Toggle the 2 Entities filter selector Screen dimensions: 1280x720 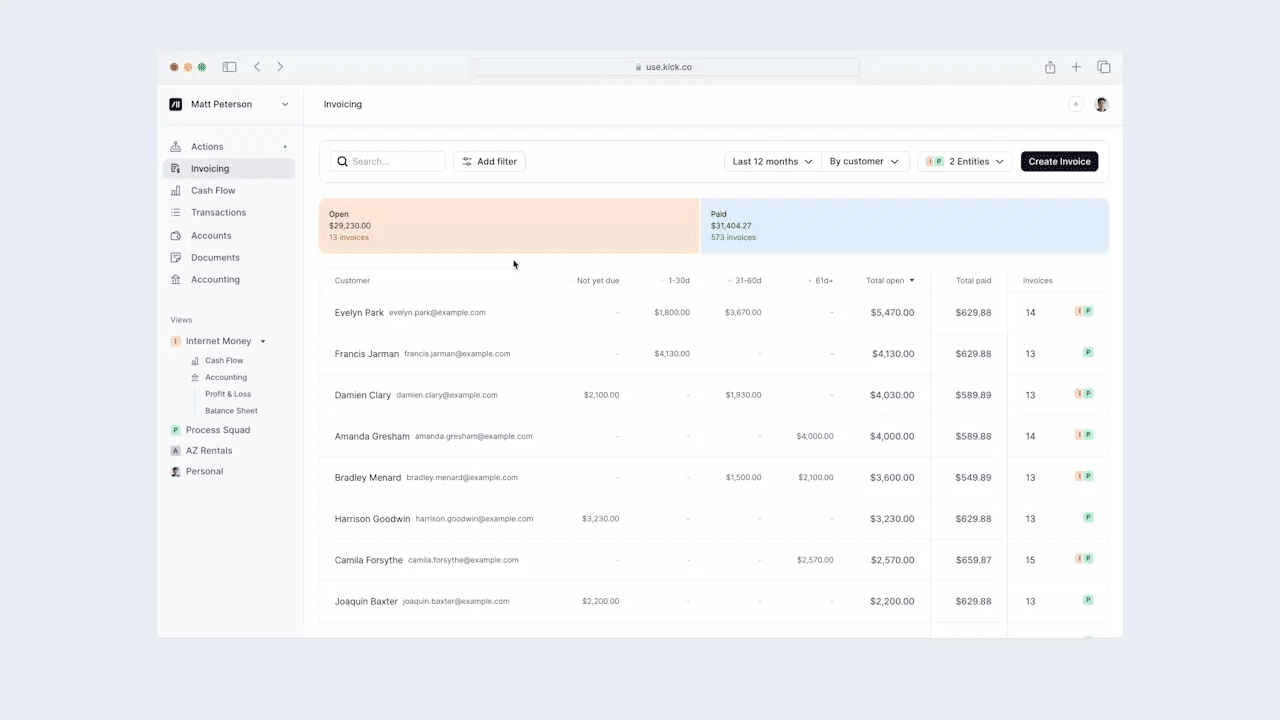964,161
